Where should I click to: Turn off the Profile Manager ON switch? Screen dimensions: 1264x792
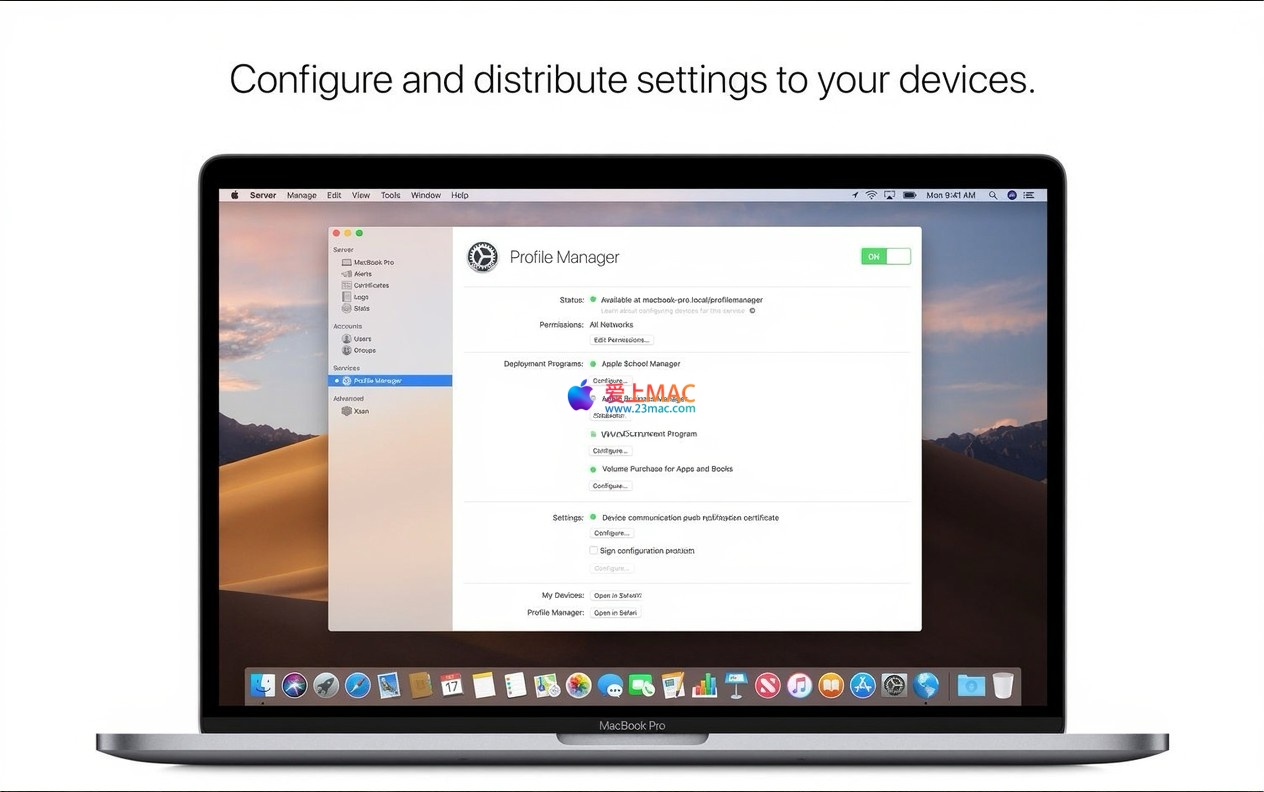[885, 257]
